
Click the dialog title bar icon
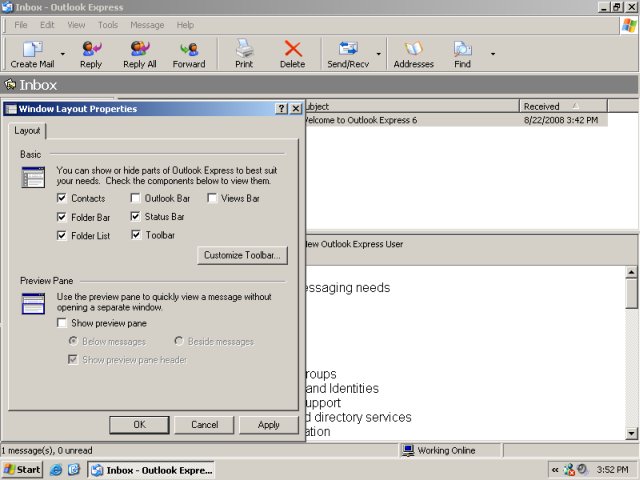pyautogui.click(x=11, y=109)
